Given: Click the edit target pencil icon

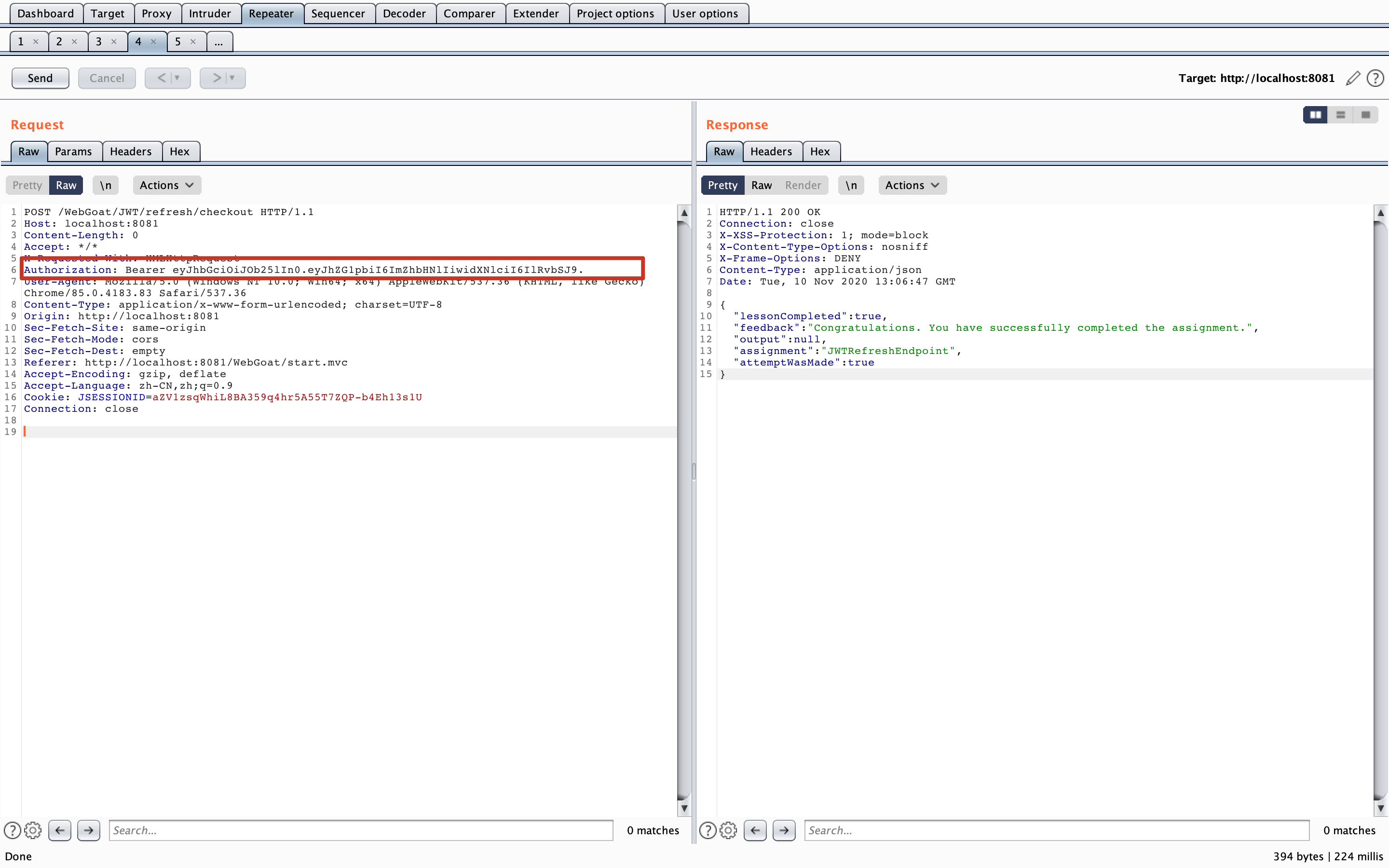Looking at the screenshot, I should [1353, 78].
